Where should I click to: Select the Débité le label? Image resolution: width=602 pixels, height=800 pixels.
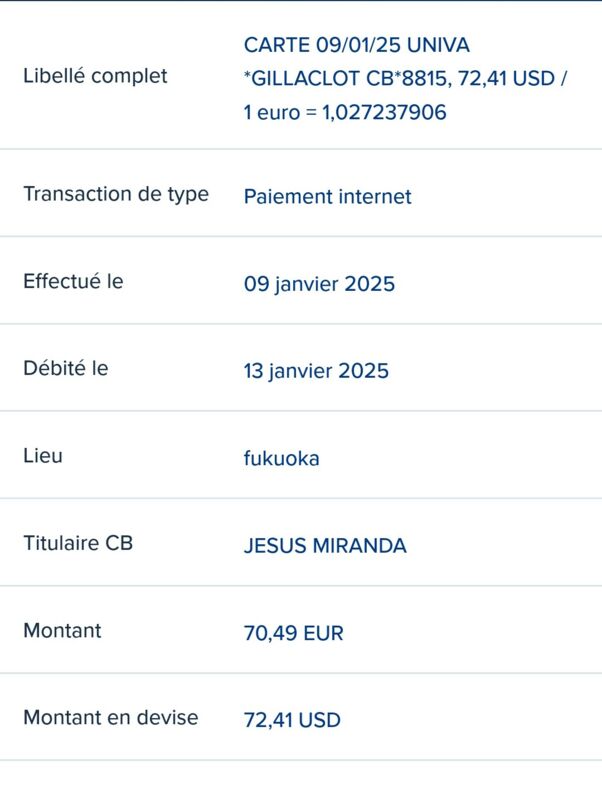pyautogui.click(x=65, y=368)
